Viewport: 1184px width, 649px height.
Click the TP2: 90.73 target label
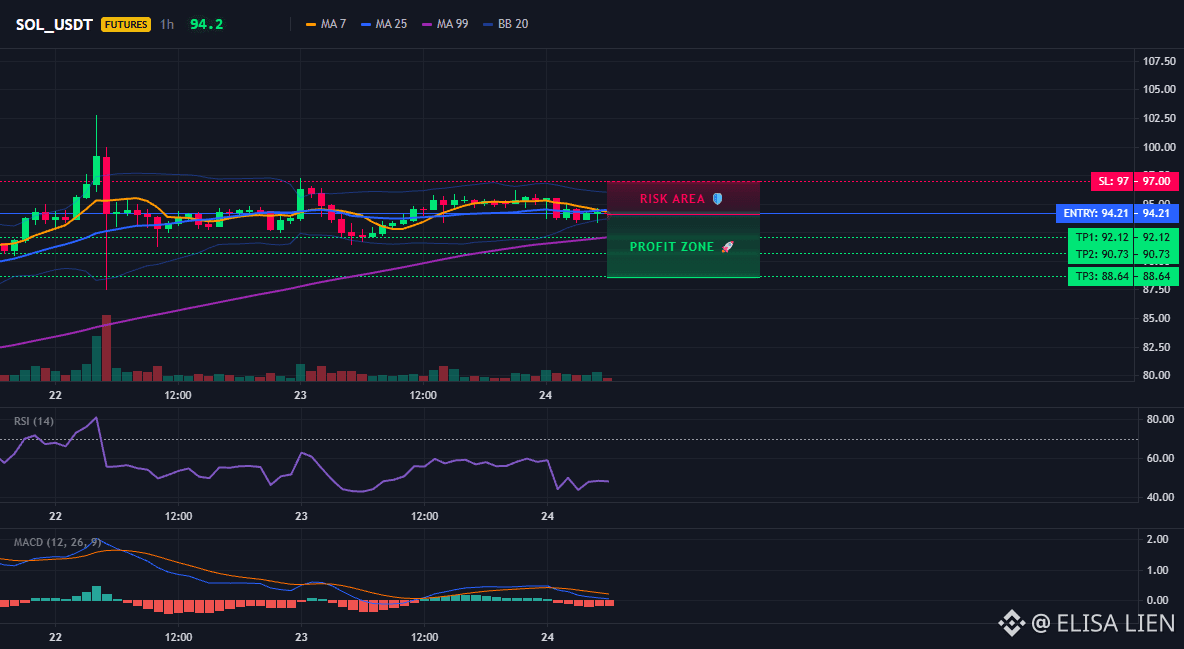[x=1102, y=255]
